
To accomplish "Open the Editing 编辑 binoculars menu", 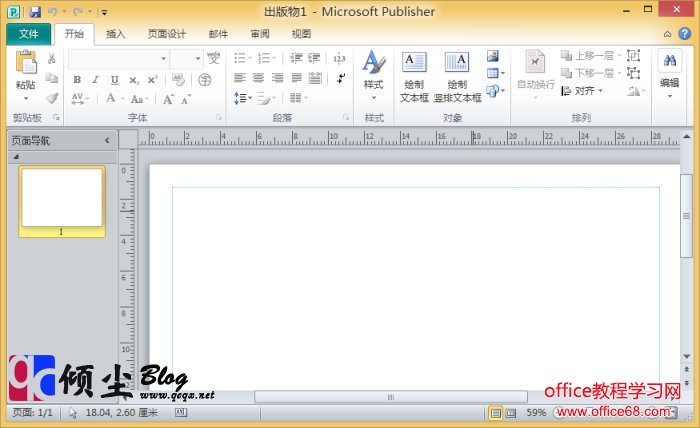I will point(669,75).
